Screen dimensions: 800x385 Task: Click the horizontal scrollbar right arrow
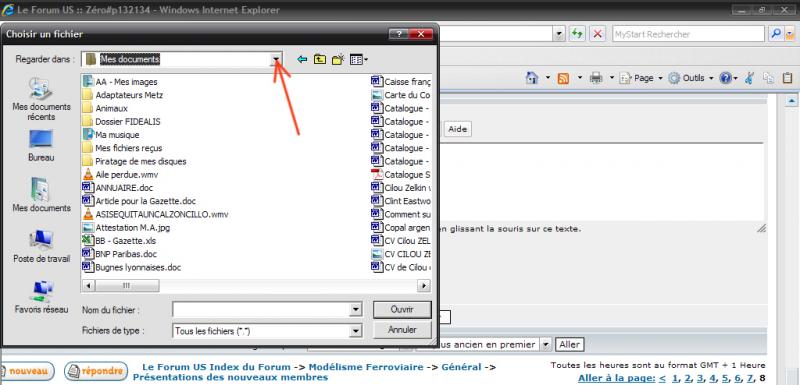point(423,286)
